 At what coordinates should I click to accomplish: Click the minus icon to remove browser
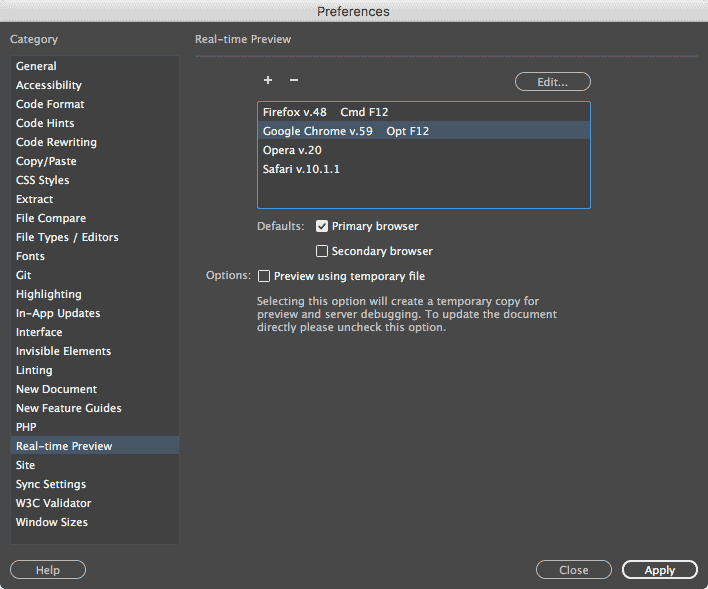[x=294, y=80]
